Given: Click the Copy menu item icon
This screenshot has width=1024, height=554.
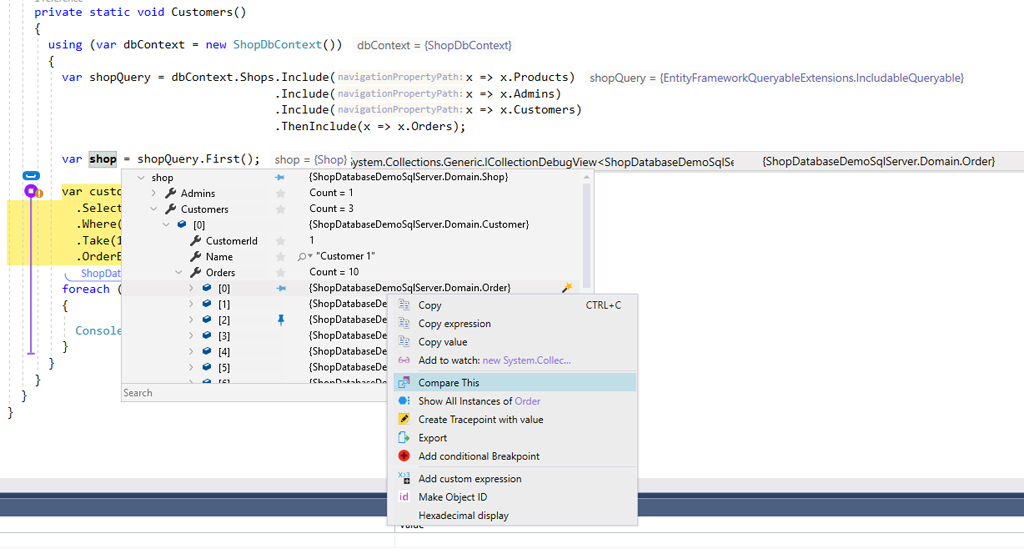Looking at the screenshot, I should 404,304.
